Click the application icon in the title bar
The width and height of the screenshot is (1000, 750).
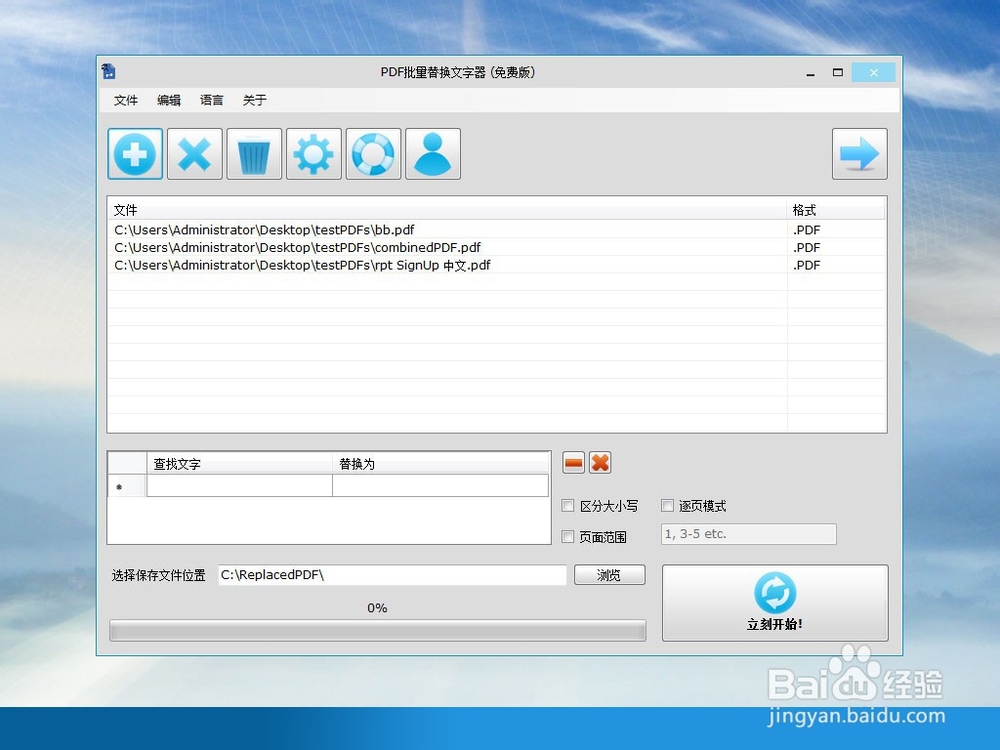coord(109,71)
